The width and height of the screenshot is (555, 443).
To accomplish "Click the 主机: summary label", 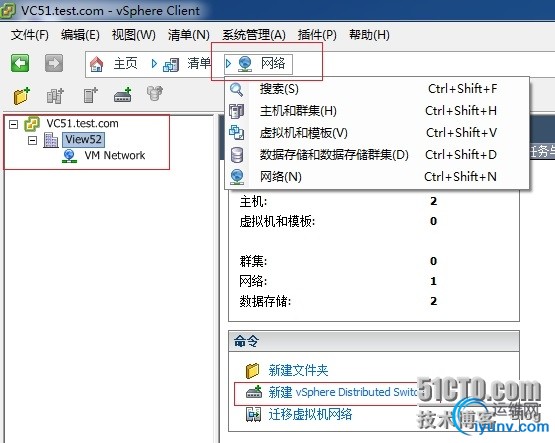I will pos(253,202).
